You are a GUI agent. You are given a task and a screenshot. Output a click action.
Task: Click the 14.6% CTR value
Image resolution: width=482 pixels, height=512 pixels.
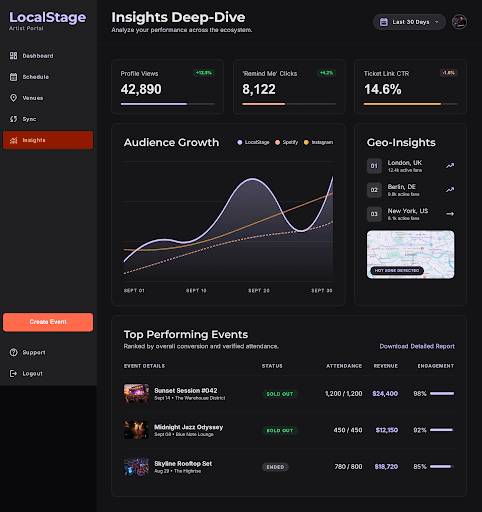(x=383, y=89)
